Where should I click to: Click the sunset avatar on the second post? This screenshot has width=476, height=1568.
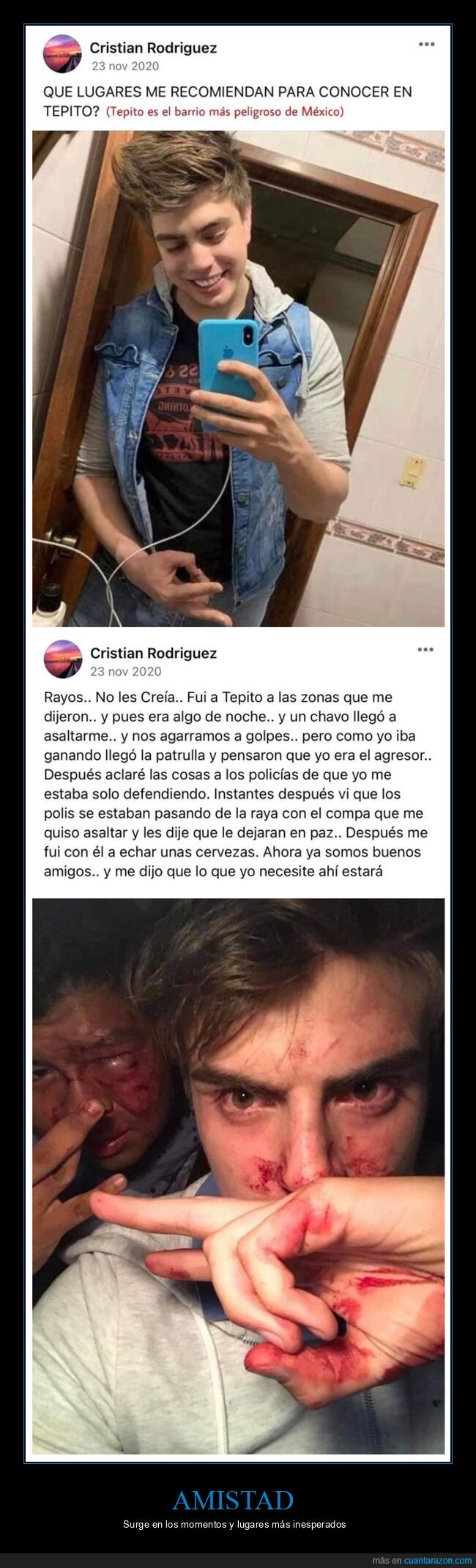[x=62, y=659]
